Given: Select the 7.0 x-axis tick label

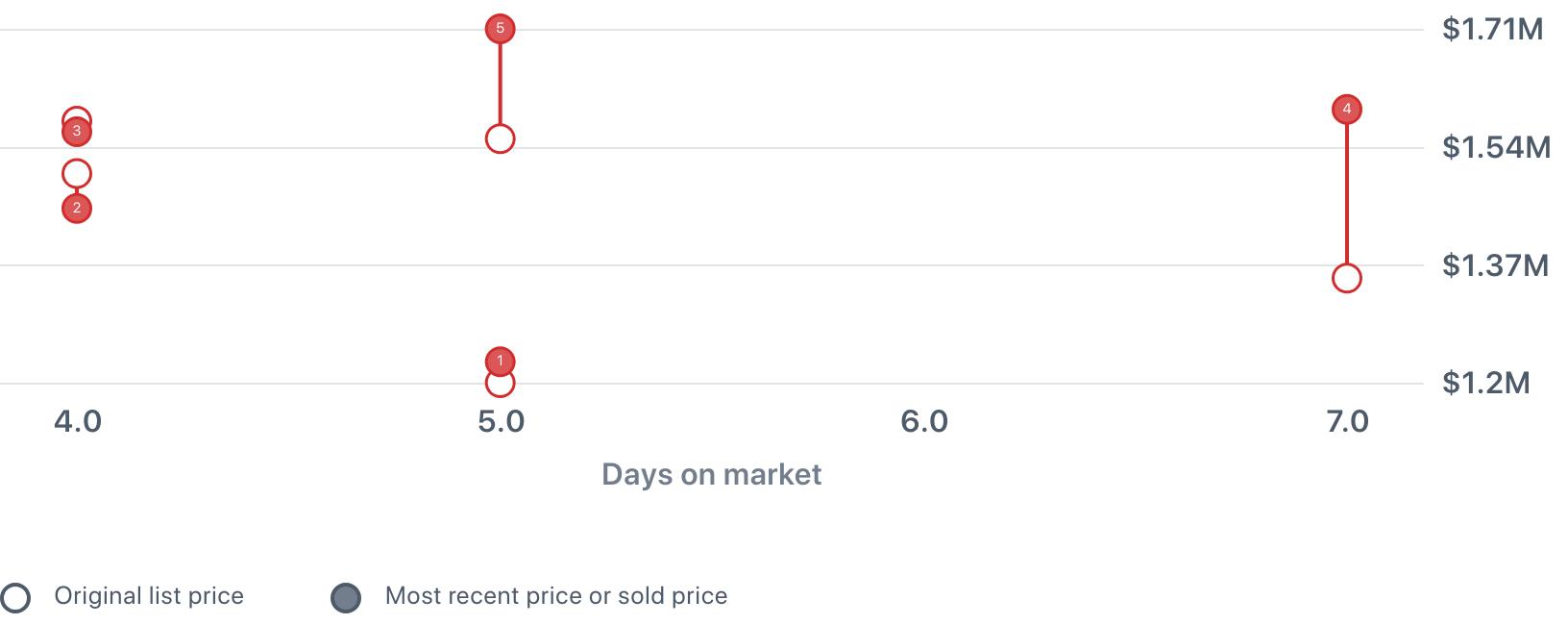Looking at the screenshot, I should tap(1347, 421).
